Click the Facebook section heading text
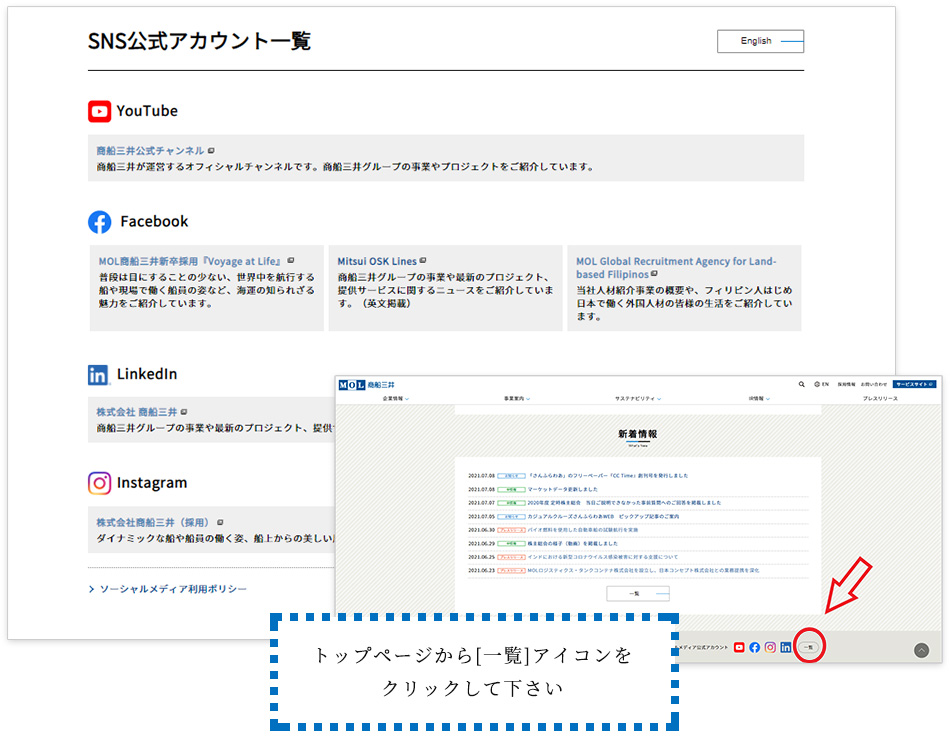The height and width of the screenshot is (739, 950). click(x=154, y=222)
